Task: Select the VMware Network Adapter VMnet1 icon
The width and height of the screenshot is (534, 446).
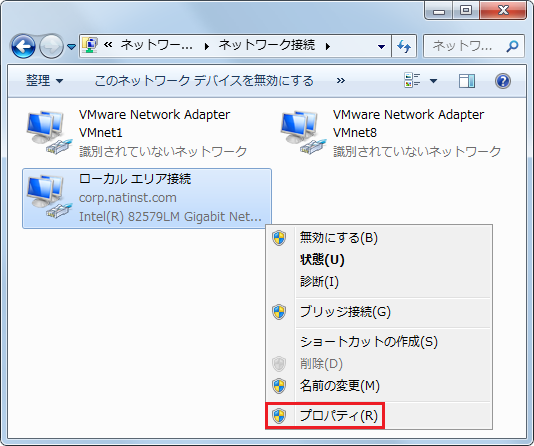Action: pyautogui.click(x=49, y=133)
